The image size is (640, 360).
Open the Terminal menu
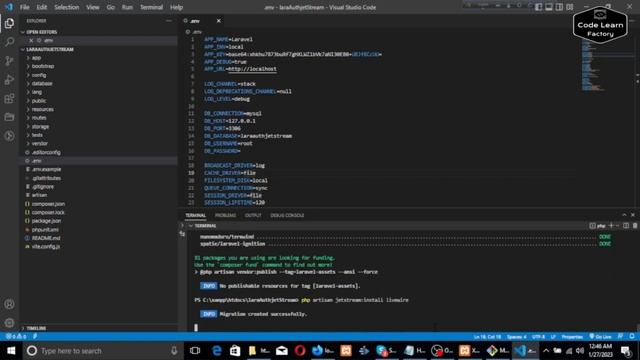pos(151,7)
